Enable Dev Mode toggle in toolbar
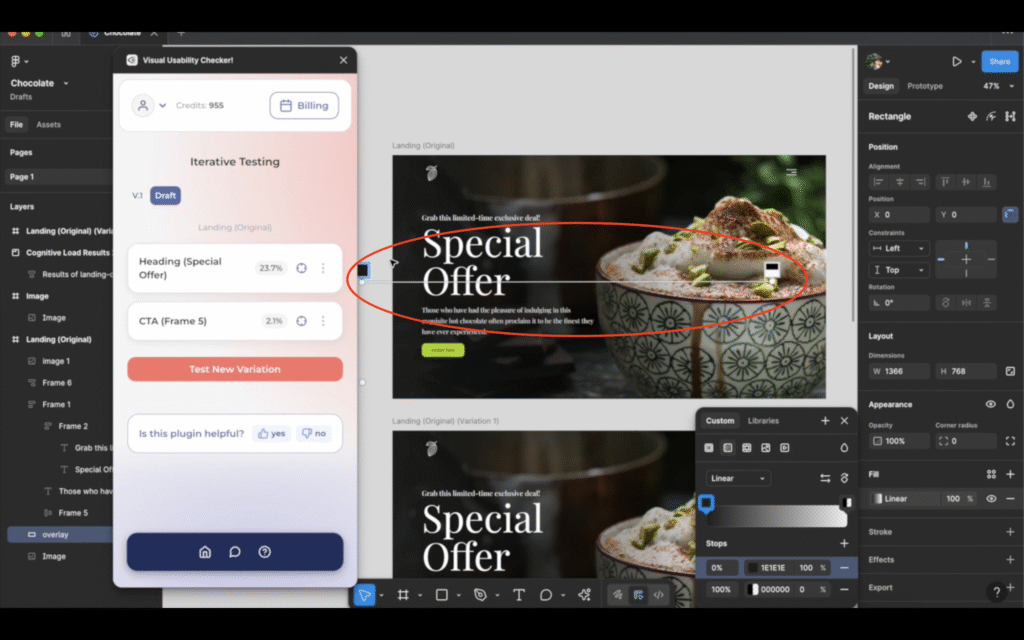1024x640 pixels. (659, 595)
